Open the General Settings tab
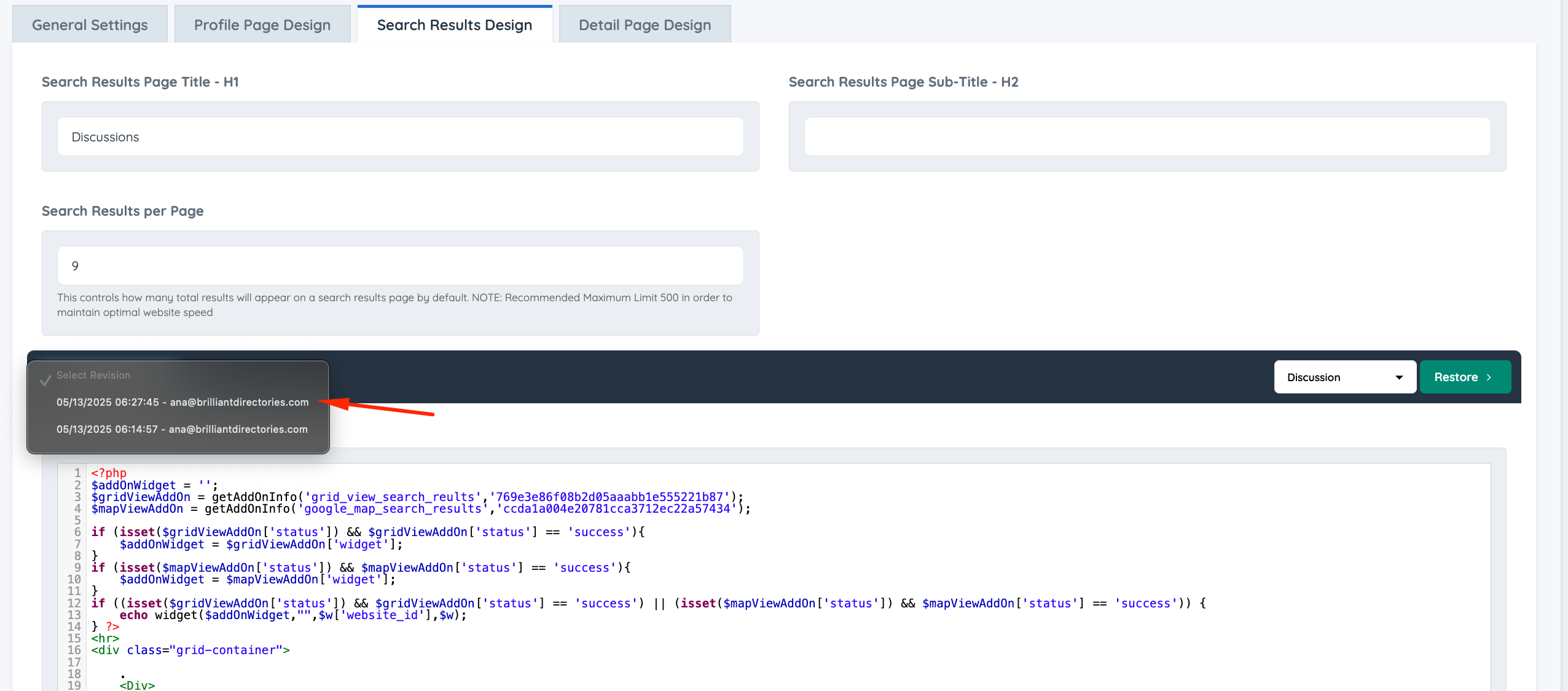The width and height of the screenshot is (1568, 691). [90, 25]
